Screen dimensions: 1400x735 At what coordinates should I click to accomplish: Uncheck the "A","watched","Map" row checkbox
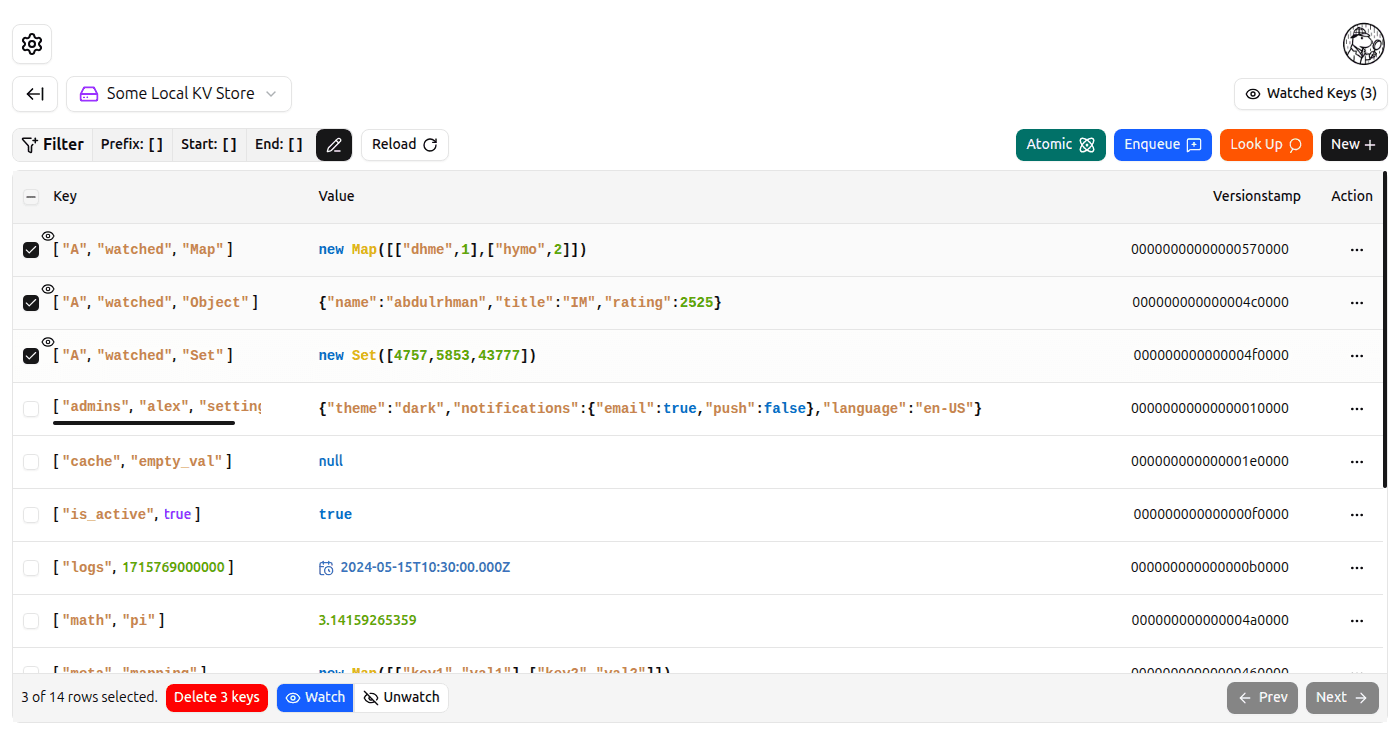click(x=31, y=250)
